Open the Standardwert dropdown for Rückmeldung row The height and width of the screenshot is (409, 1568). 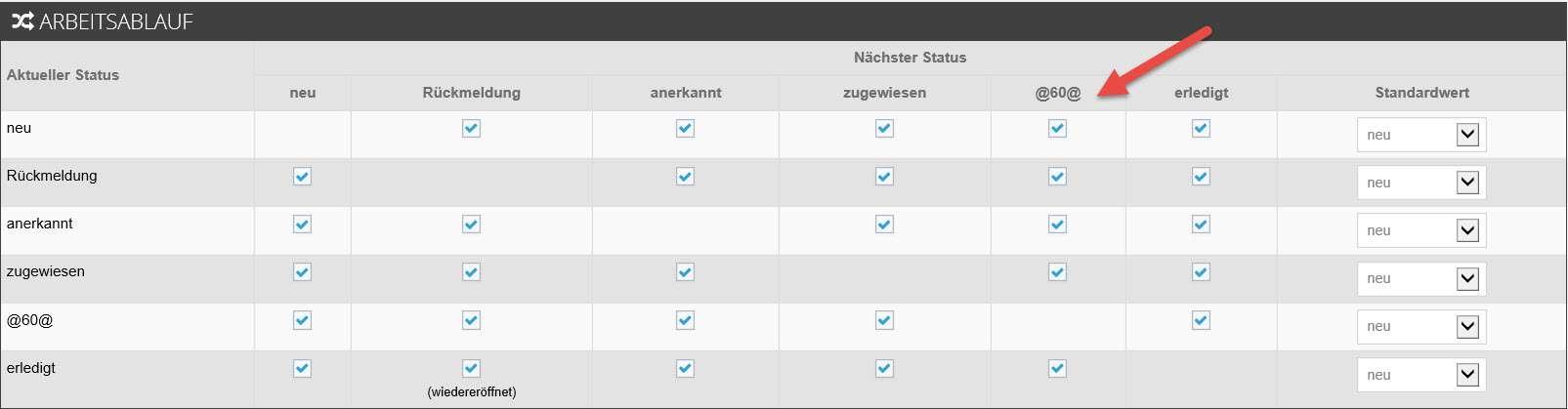[1421, 183]
